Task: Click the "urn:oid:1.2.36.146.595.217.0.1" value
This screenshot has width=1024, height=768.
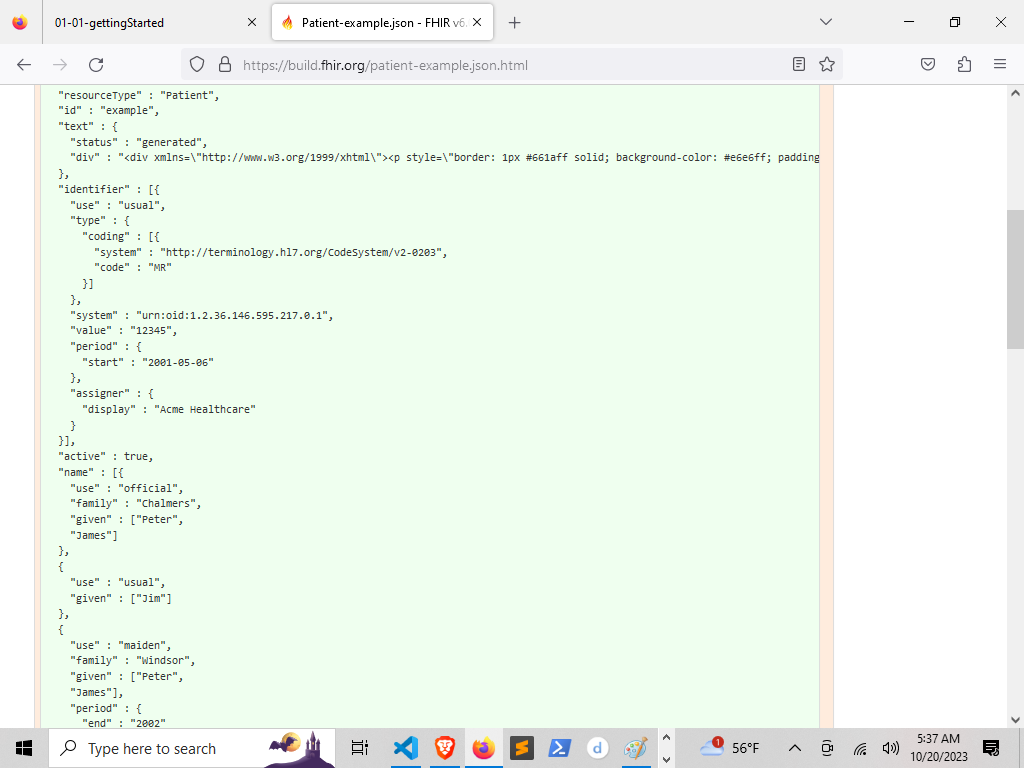Action: 234,315
